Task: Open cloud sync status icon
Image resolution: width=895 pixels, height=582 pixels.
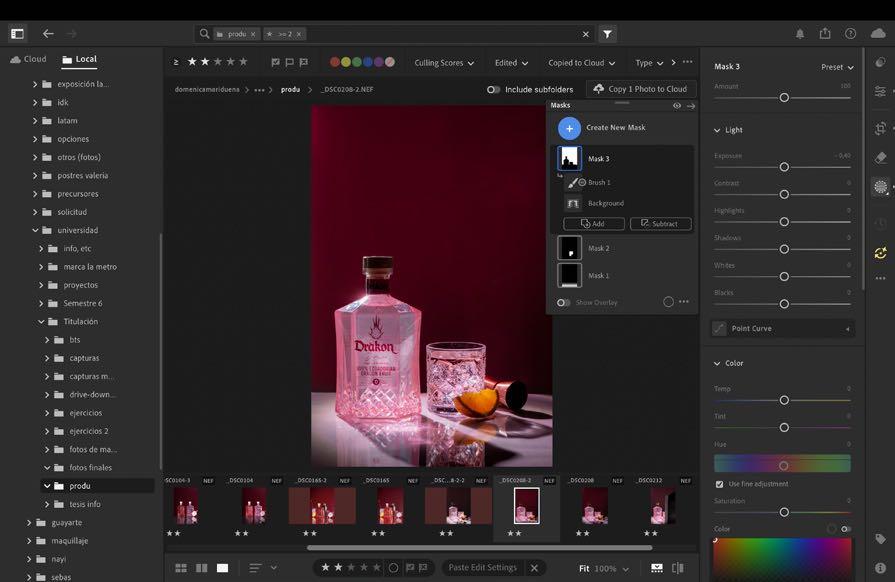Action: [x=878, y=33]
